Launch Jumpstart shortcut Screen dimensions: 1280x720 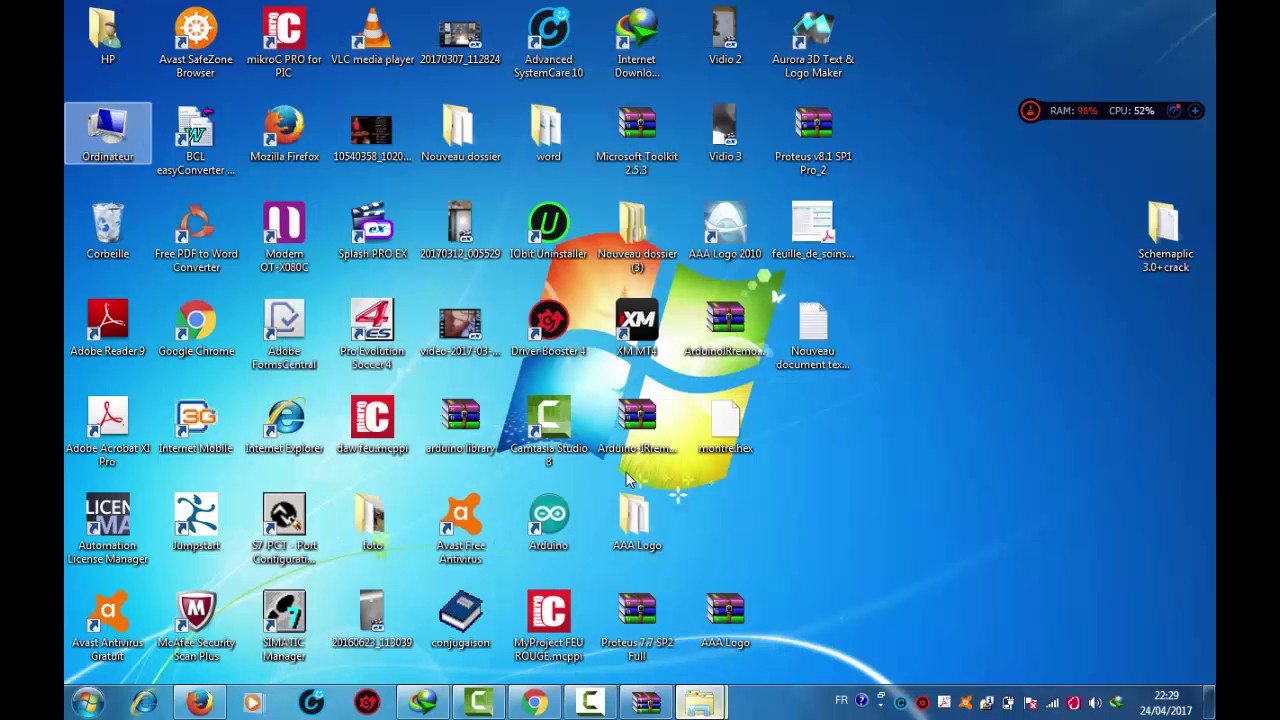pyautogui.click(x=196, y=523)
